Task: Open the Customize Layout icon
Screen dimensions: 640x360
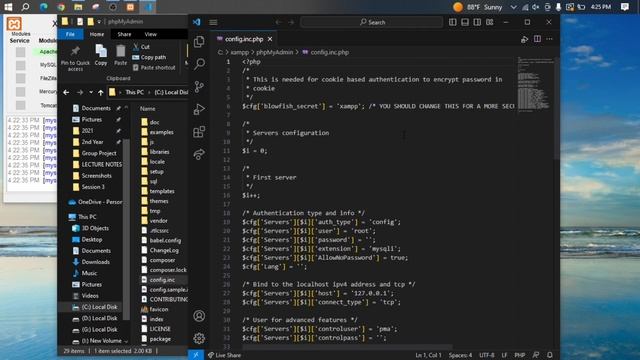Action: pyautogui.click(x=490, y=22)
